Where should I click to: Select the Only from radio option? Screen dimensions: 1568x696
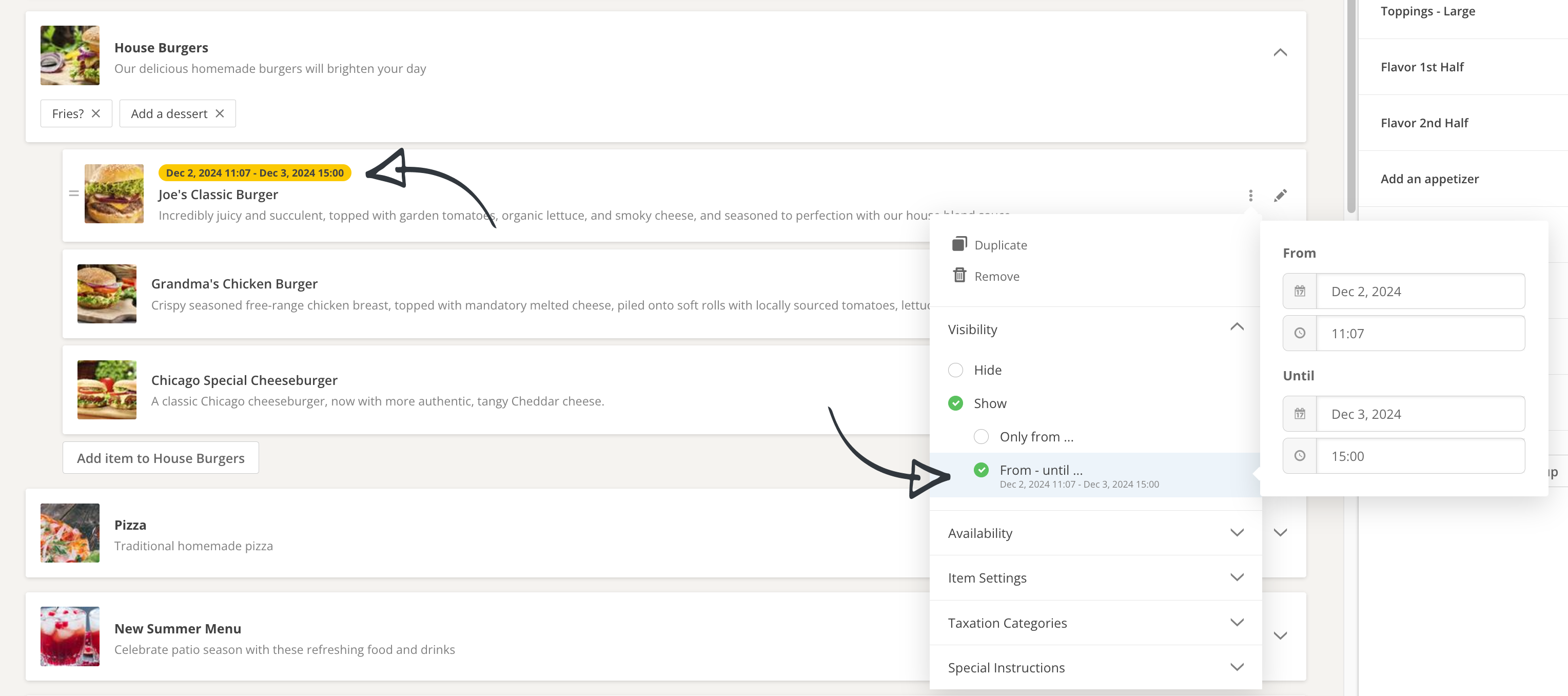click(981, 437)
